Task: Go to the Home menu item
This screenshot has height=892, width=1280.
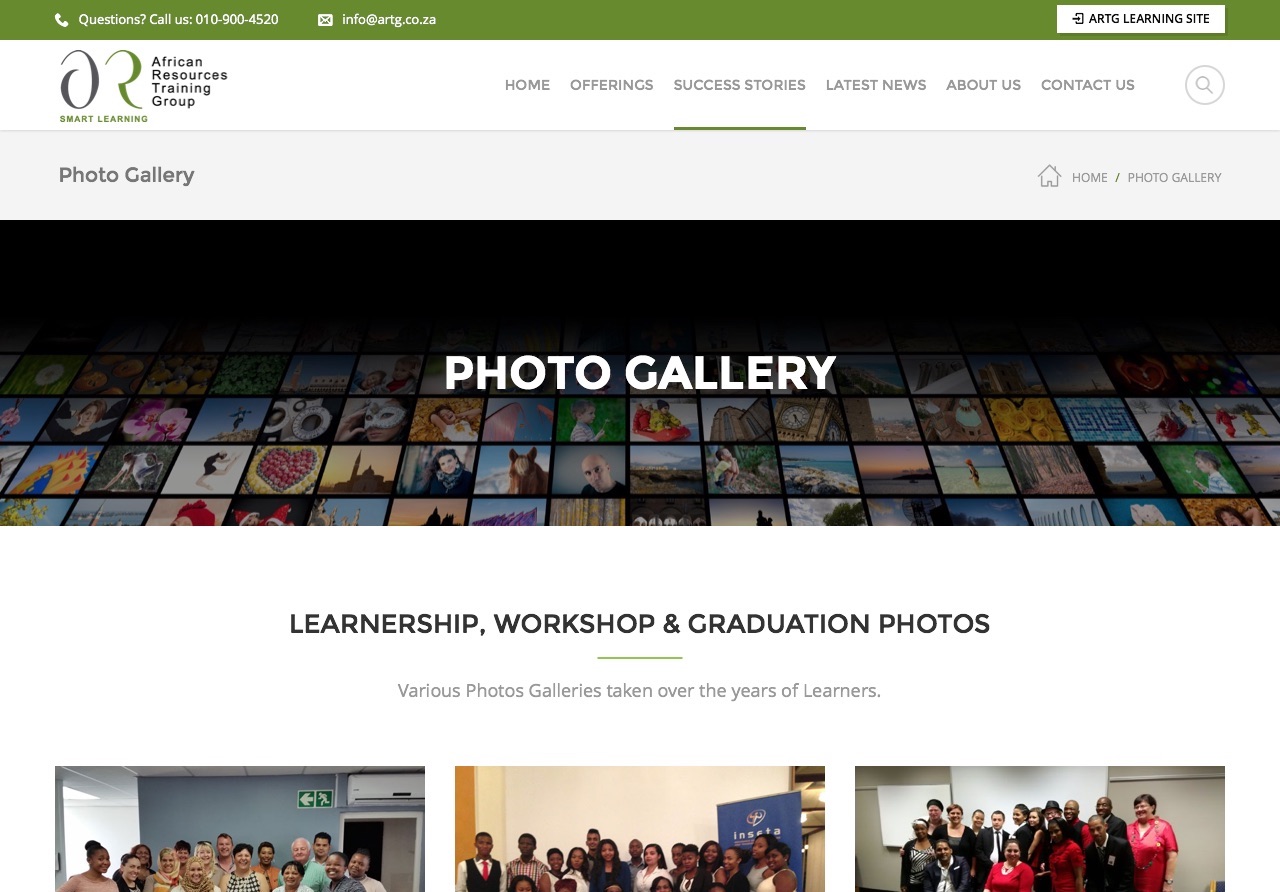Action: click(527, 85)
